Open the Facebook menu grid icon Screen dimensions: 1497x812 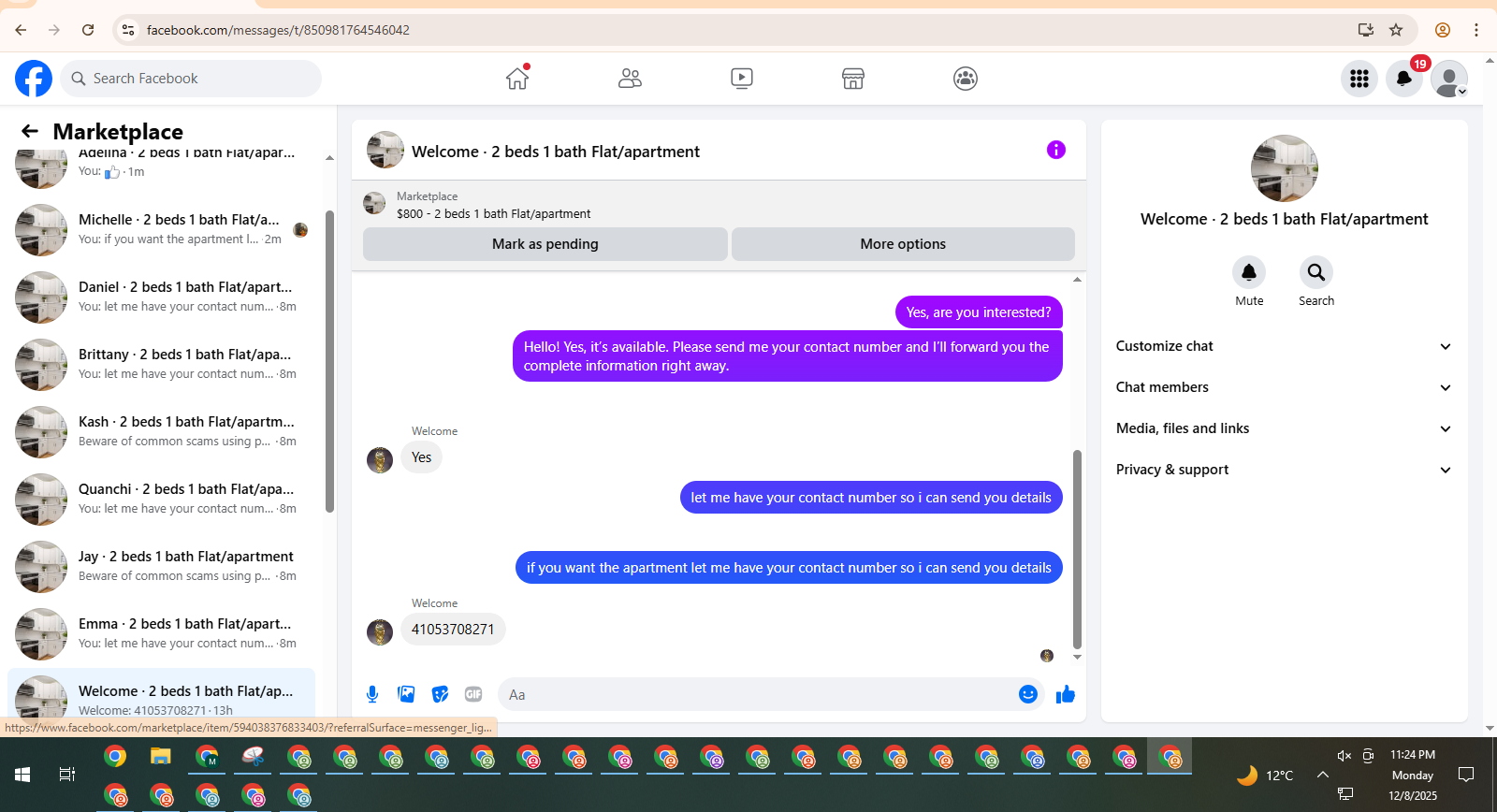1359,79
